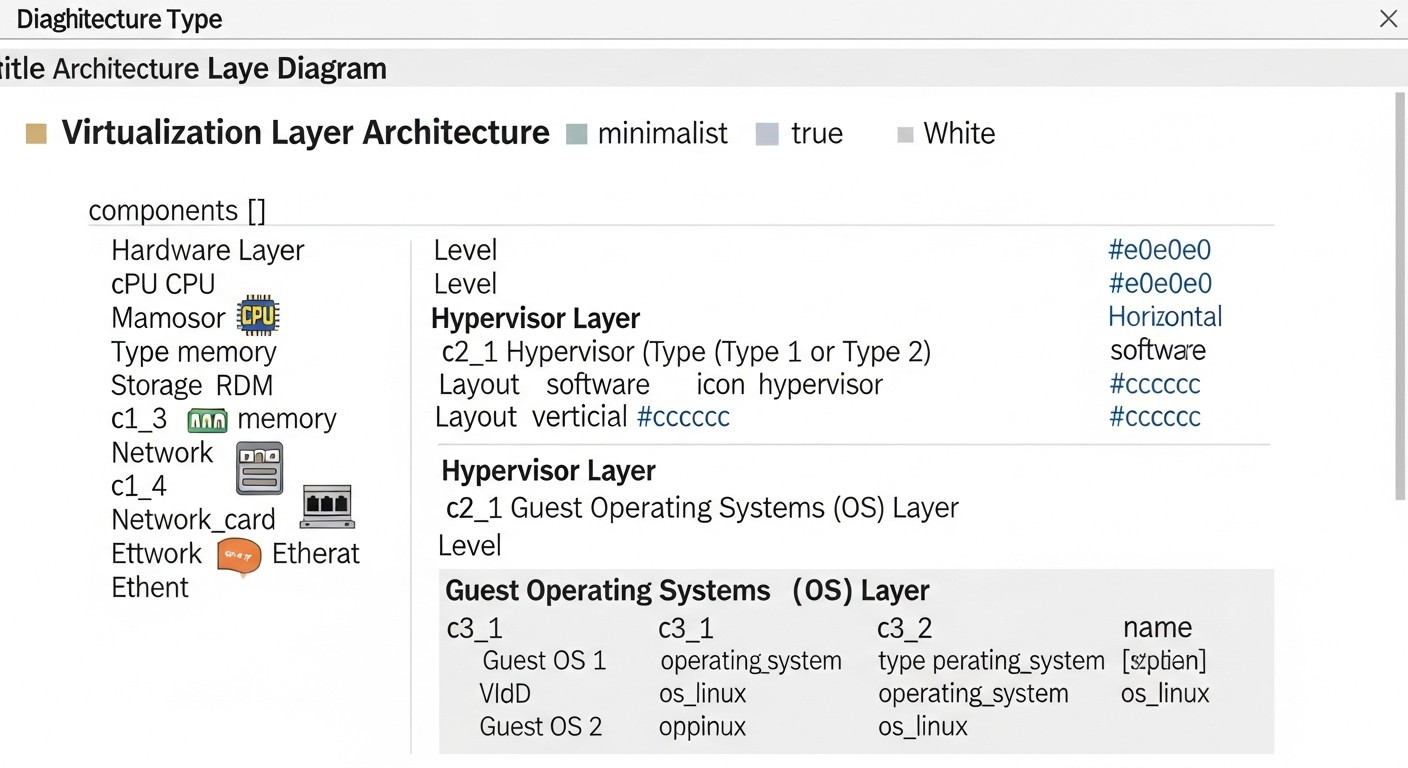Screen dimensions: 1408x768
Task: Click the os_linux label under name column
Action: 1165,693
